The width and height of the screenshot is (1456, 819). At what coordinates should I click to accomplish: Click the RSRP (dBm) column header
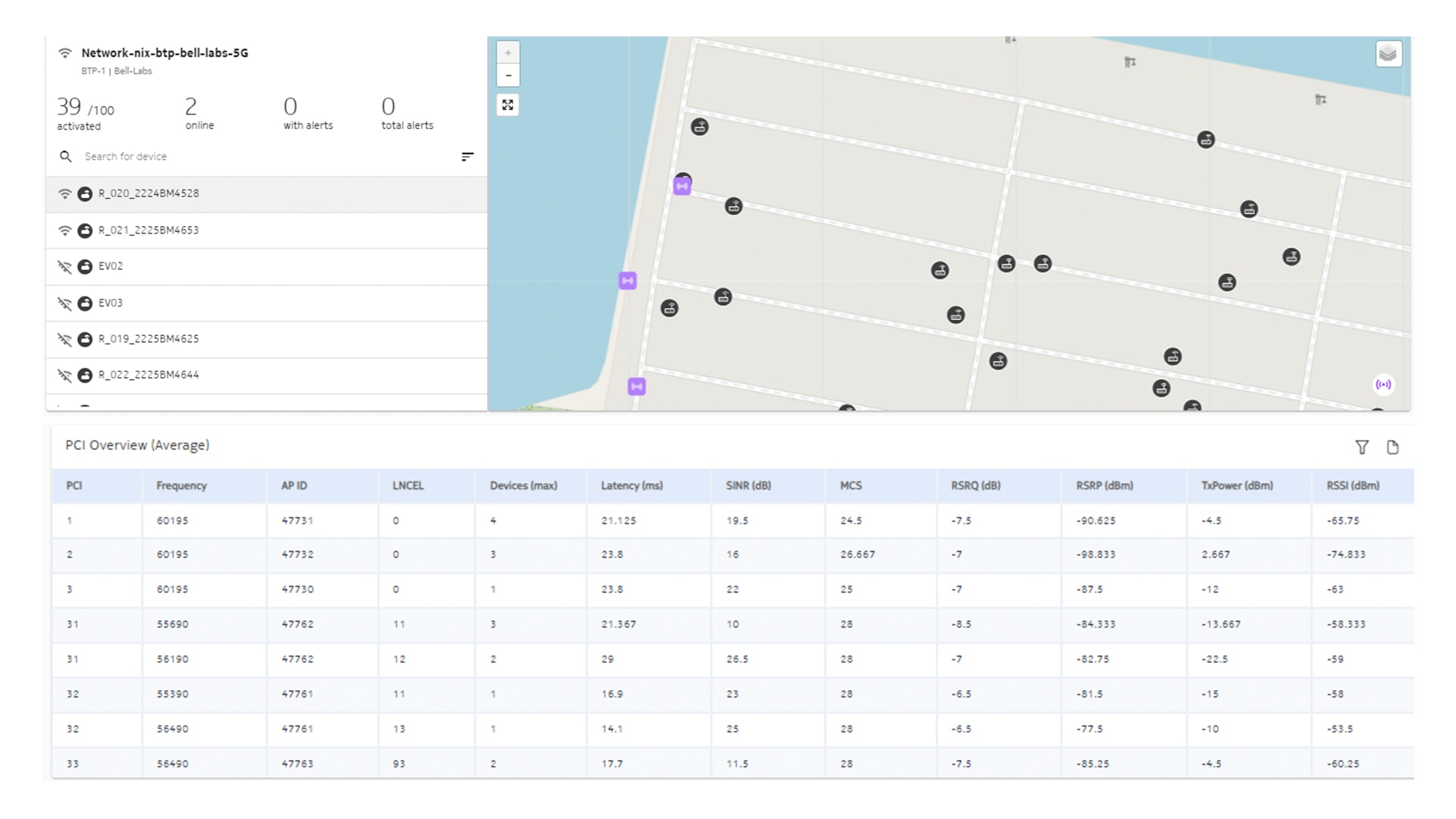coord(1104,485)
